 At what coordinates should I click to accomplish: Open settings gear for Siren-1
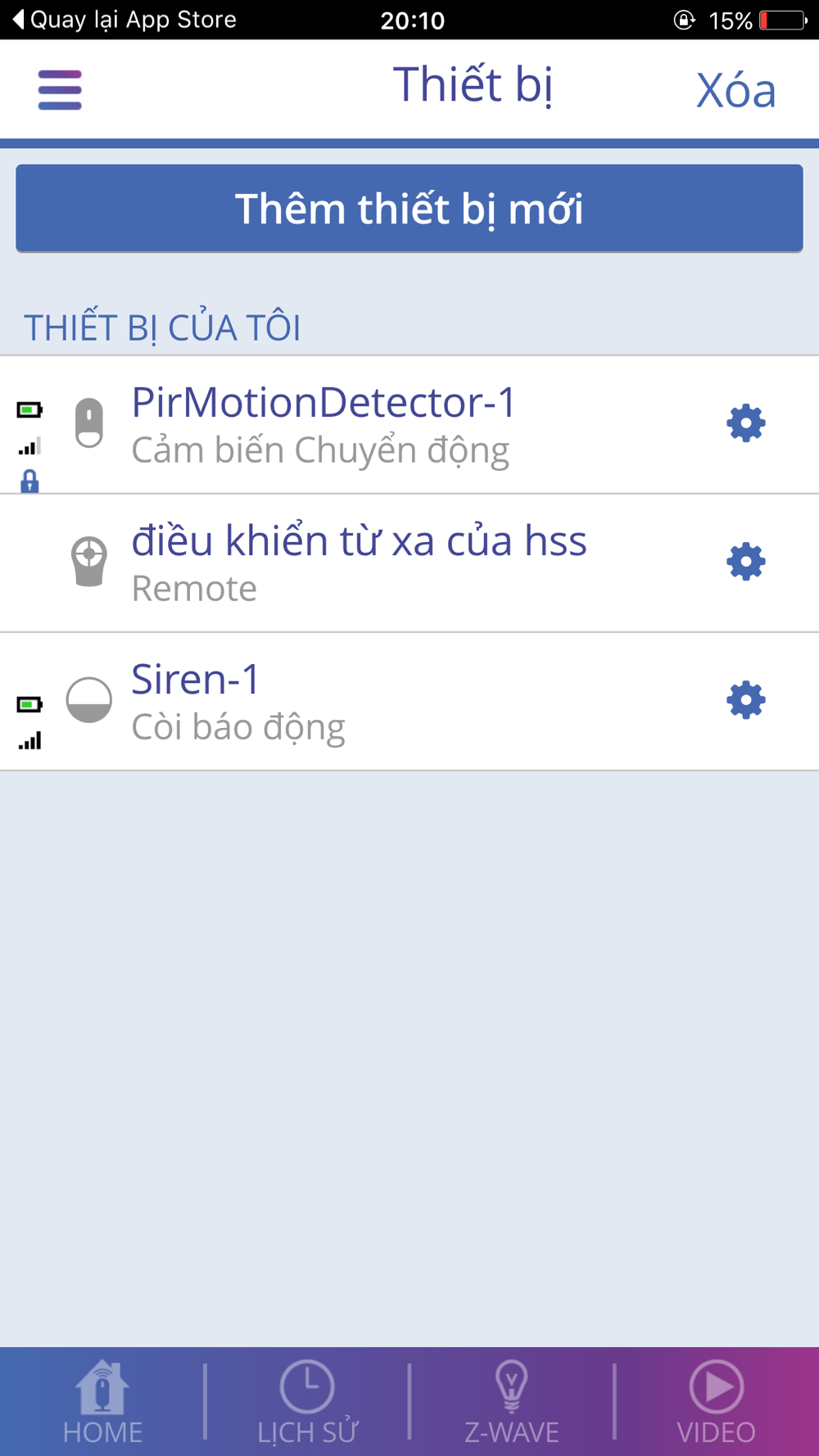click(x=745, y=700)
